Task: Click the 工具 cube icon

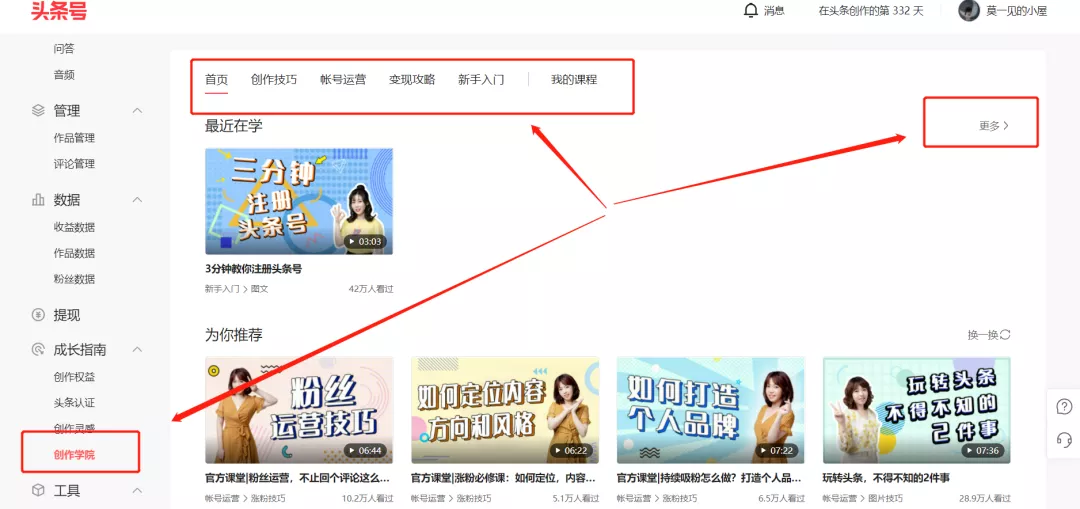Action: click(x=39, y=490)
